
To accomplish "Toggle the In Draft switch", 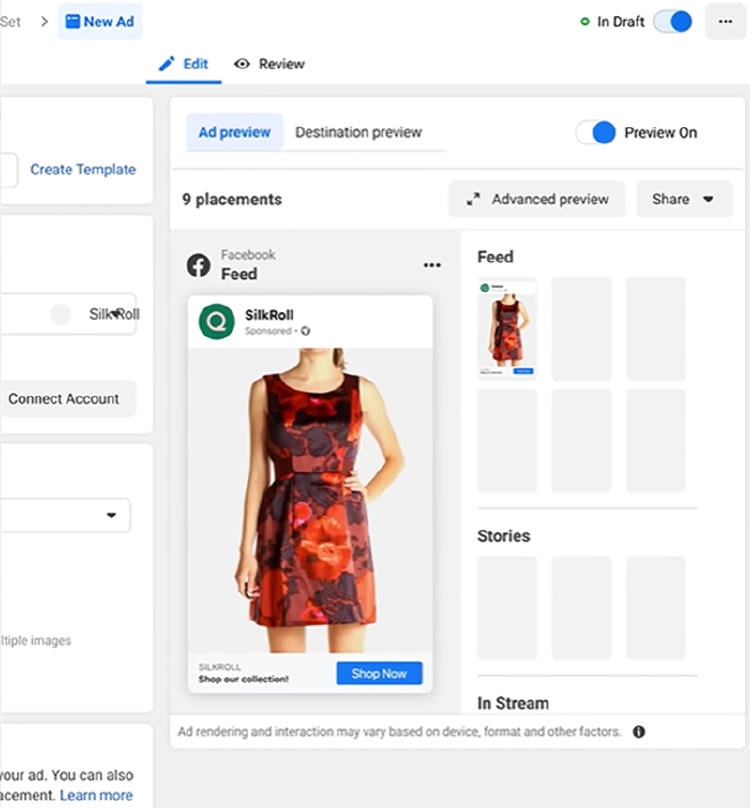I will [672, 21].
